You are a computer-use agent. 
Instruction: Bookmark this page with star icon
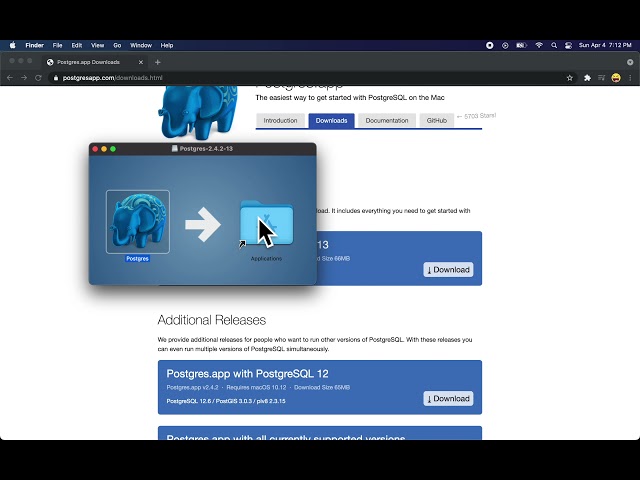click(x=570, y=78)
